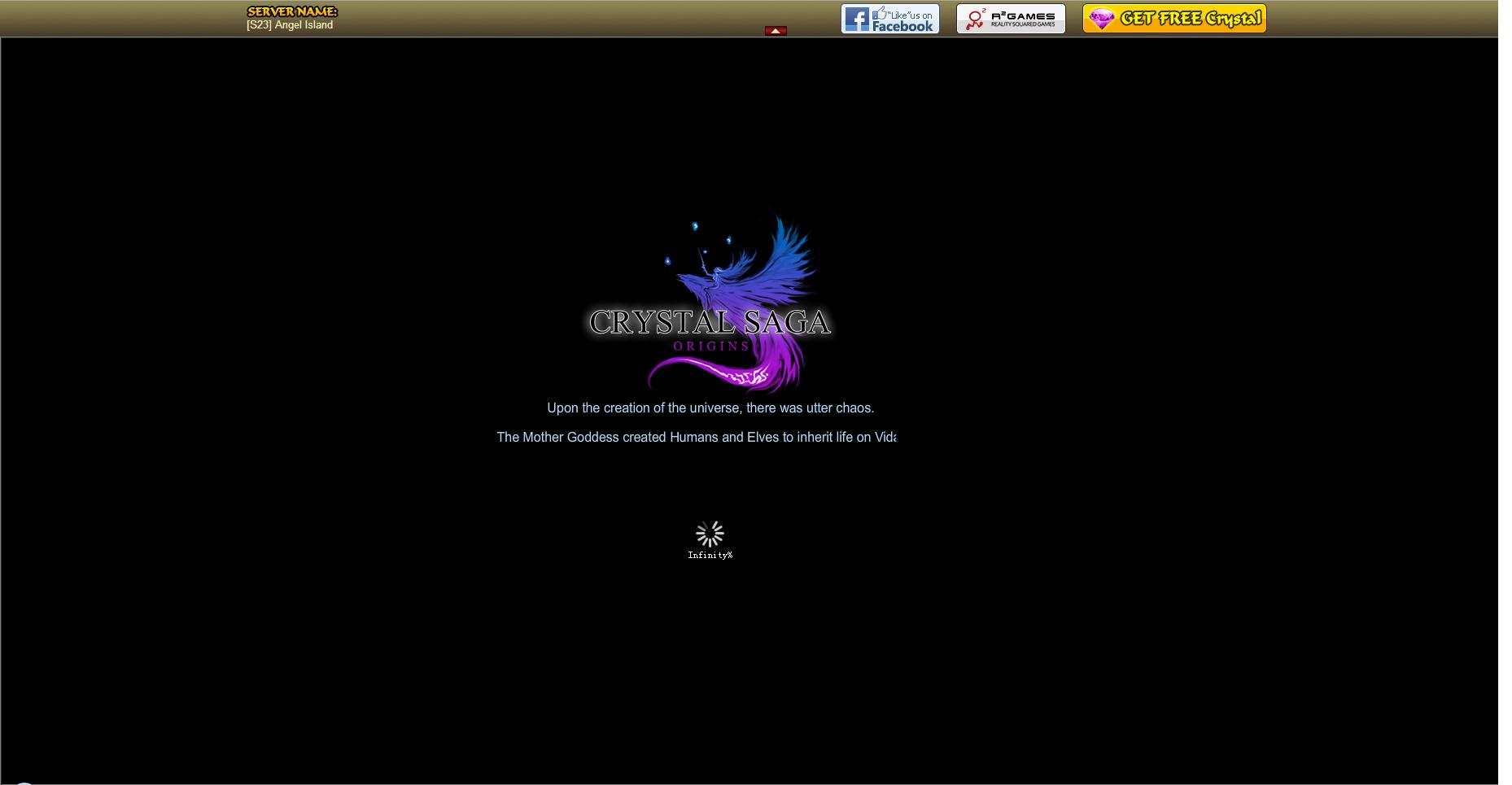Click the blue flames above the phoenix
The image size is (1512, 785).
coord(696,227)
